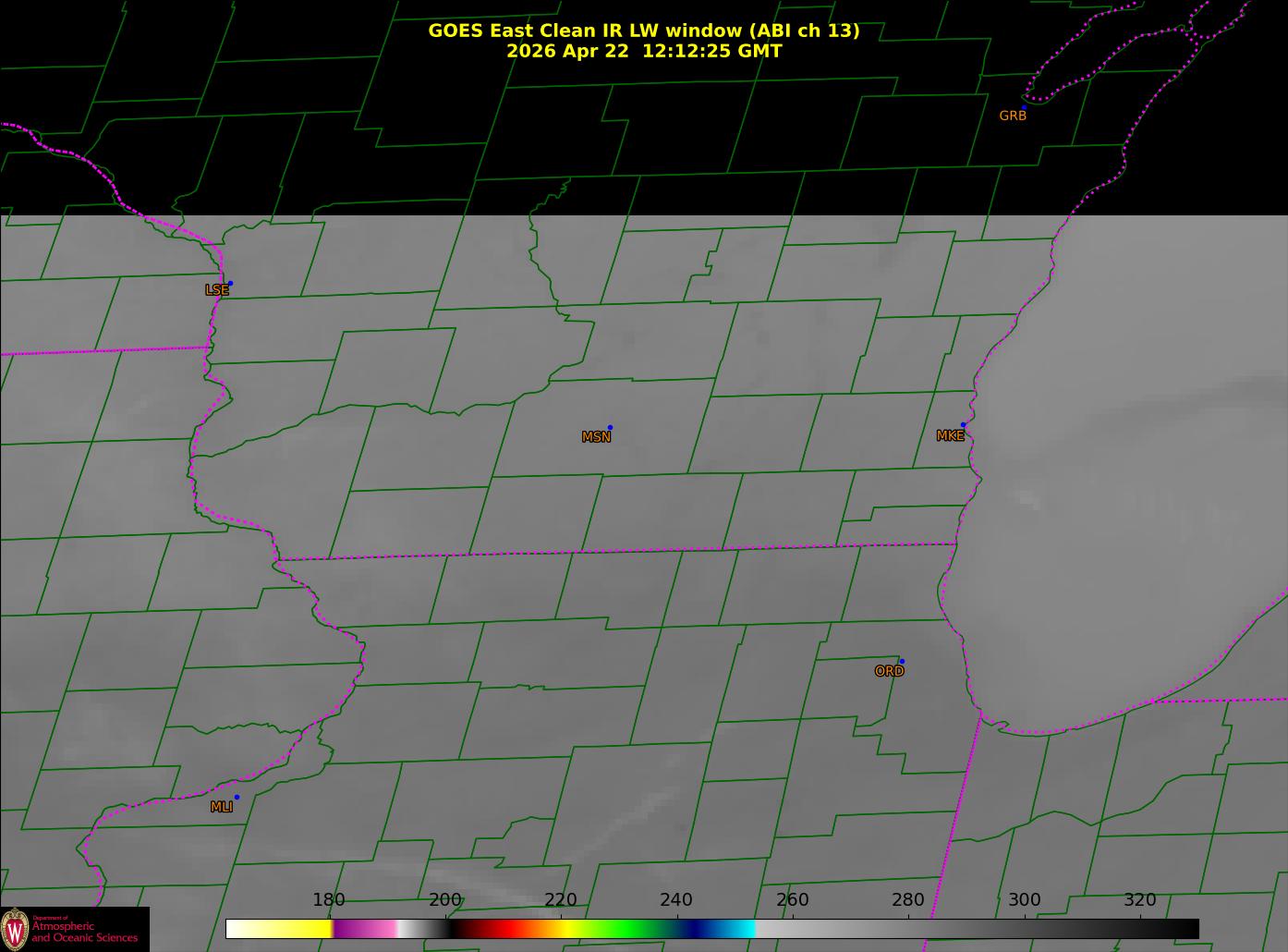Click the 240 tick label on the scale
The width and height of the screenshot is (1288, 952).
(x=676, y=899)
